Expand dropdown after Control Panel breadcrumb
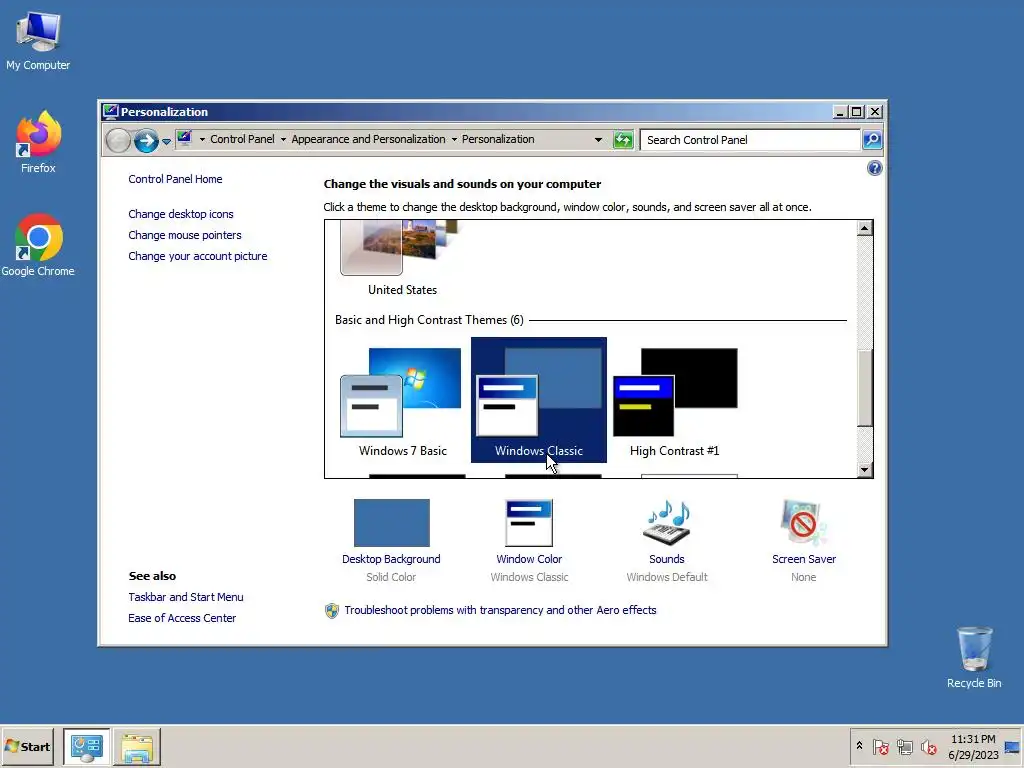 (x=283, y=139)
